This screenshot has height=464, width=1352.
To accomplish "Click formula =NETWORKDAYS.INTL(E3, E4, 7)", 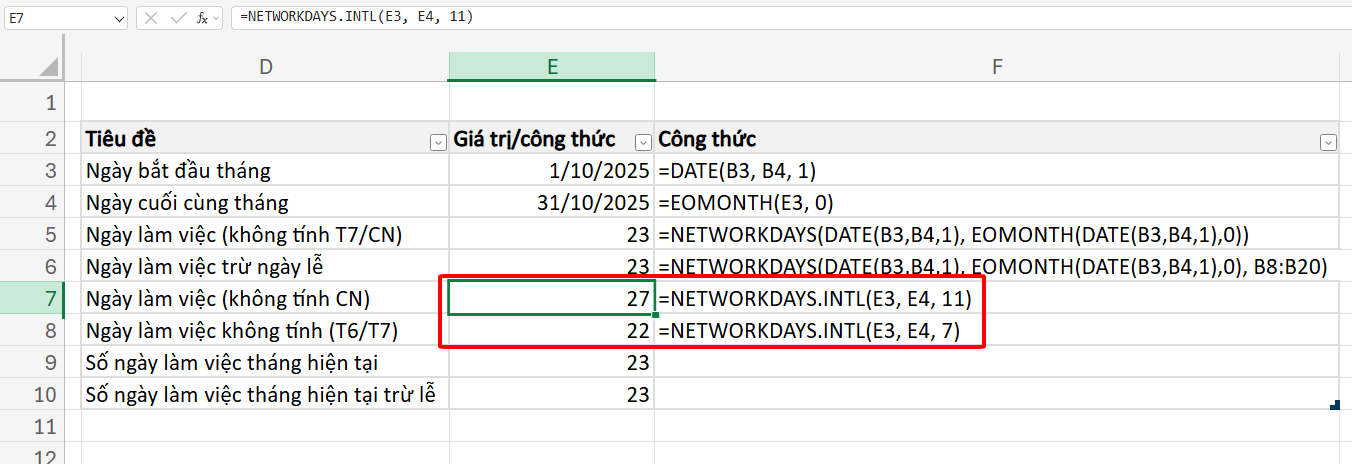I will [x=809, y=331].
